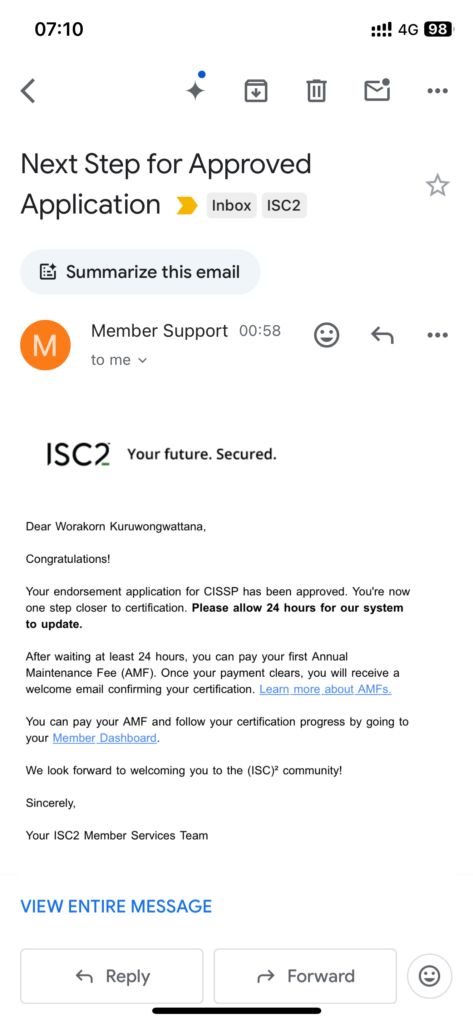The image size is (473, 1024).
Task: Open top toolbar three-dot menu
Action: pyautogui.click(x=438, y=91)
